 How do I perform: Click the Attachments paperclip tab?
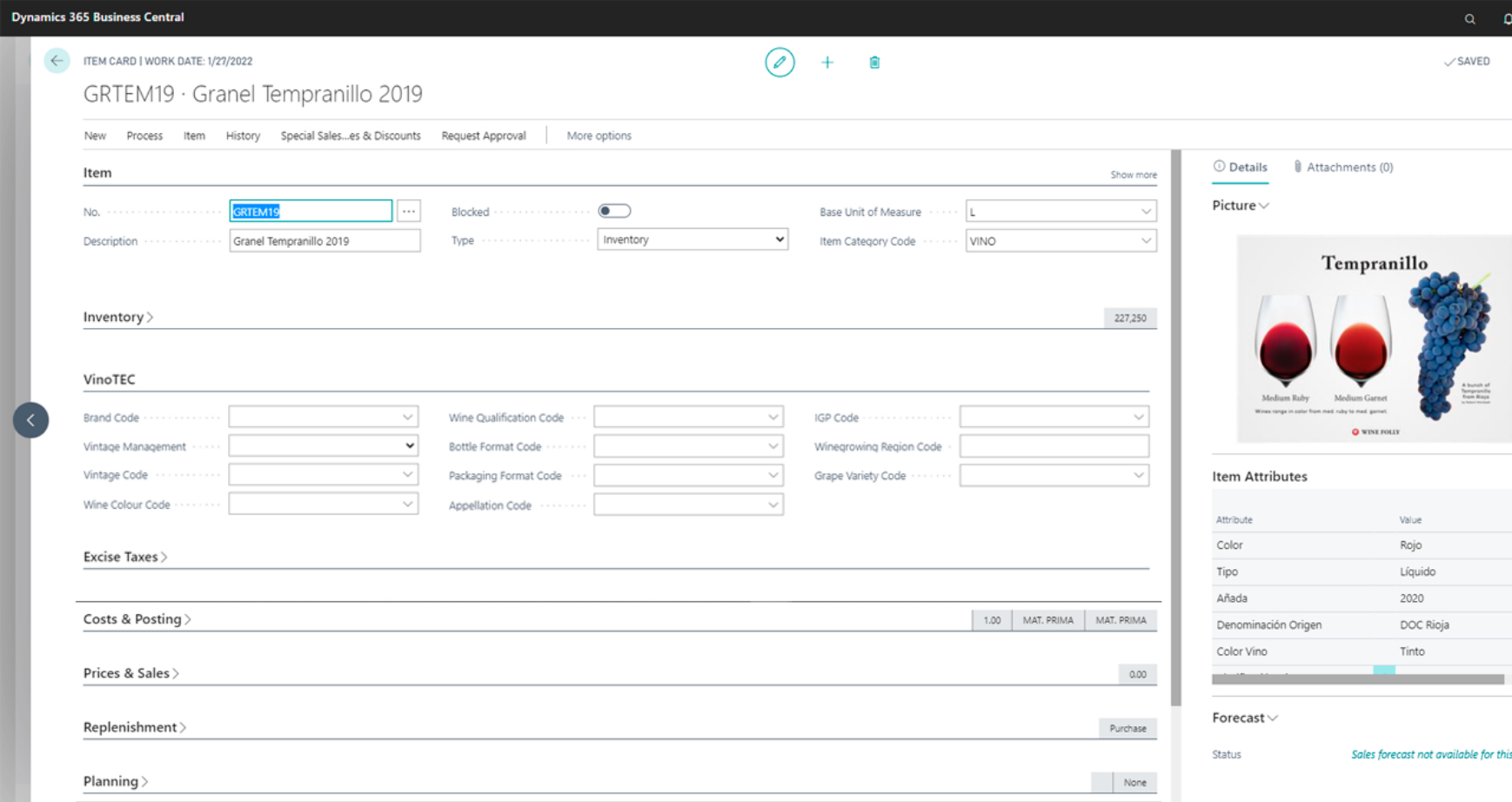1342,167
